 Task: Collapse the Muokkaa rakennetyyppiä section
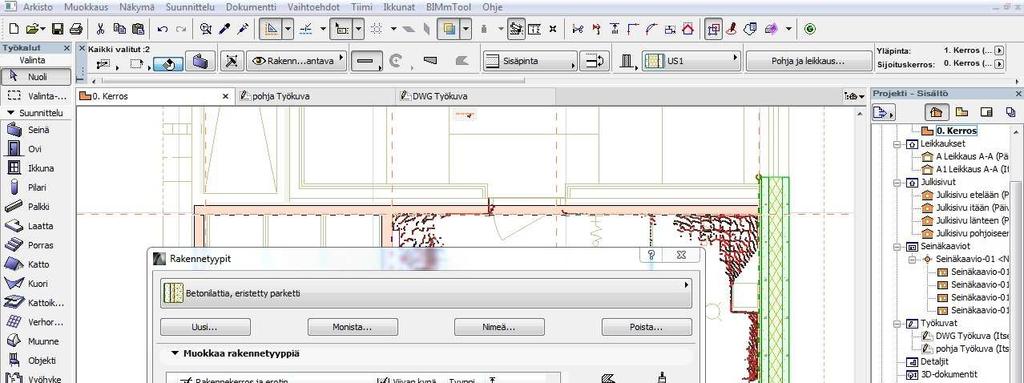pos(175,353)
